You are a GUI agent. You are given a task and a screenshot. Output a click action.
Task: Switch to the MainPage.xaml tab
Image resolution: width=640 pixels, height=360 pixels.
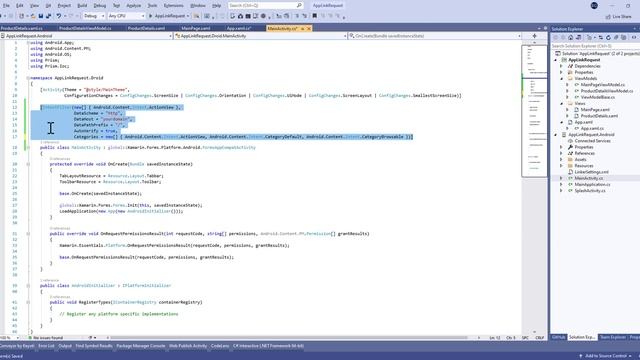tap(196, 28)
